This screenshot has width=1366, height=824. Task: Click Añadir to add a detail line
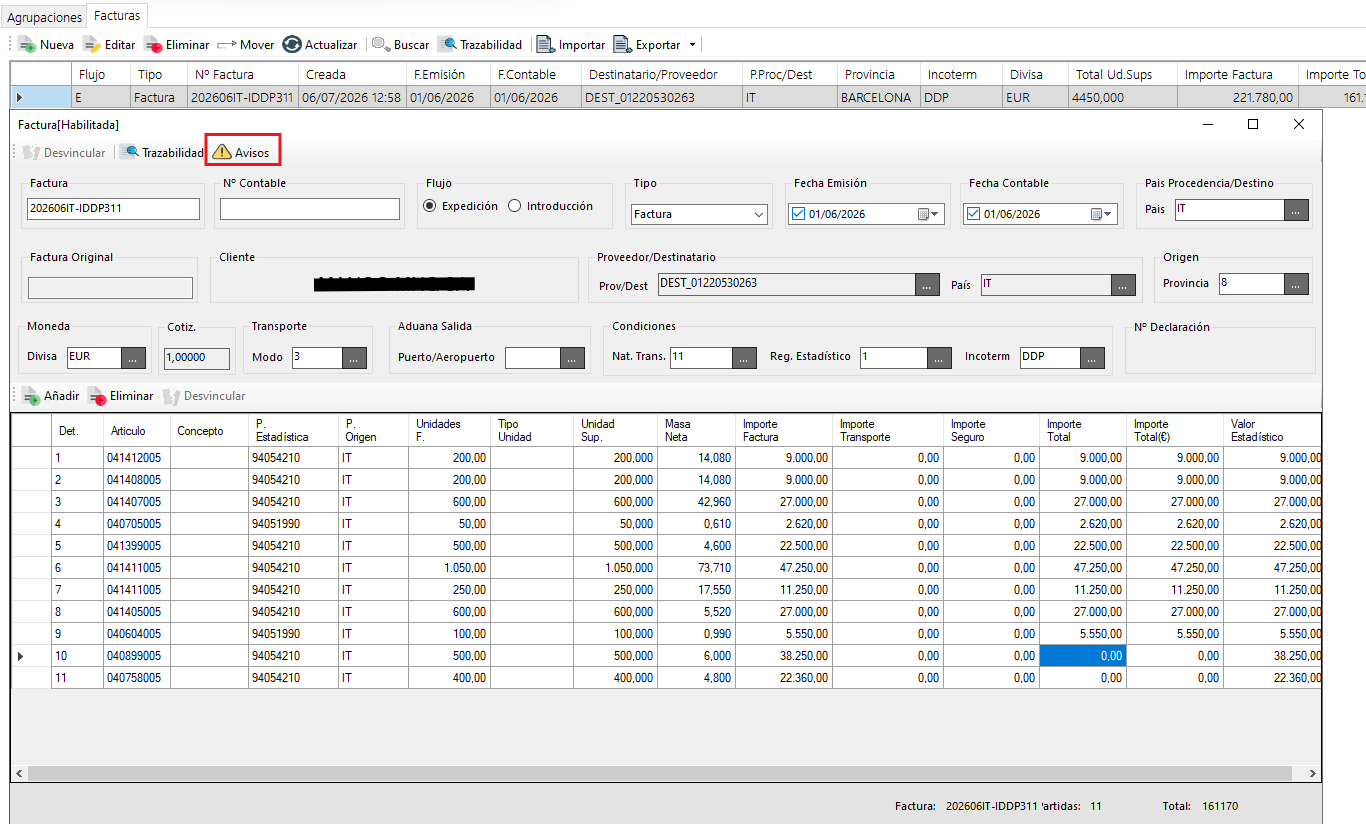tap(49, 396)
